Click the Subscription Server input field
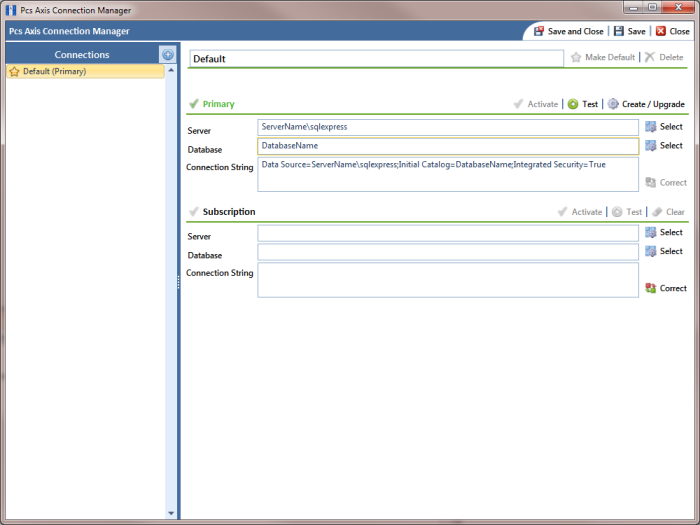Viewport: 700px width, 525px height. click(x=448, y=233)
